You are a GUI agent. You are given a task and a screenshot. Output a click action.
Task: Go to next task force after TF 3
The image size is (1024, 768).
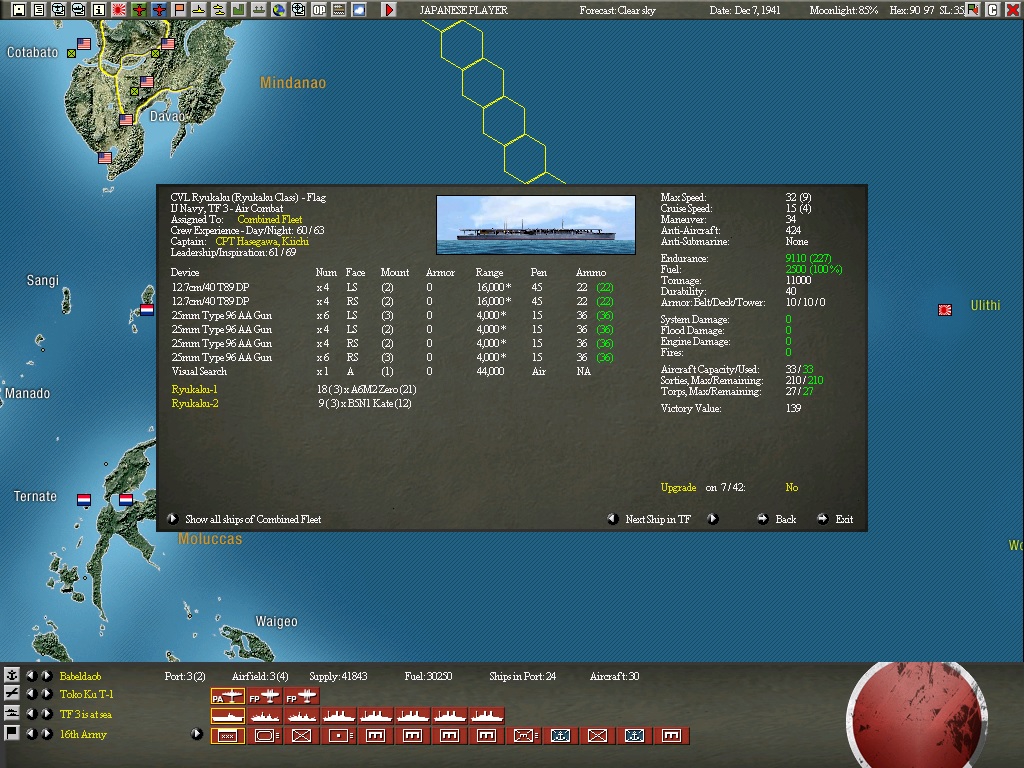point(47,714)
